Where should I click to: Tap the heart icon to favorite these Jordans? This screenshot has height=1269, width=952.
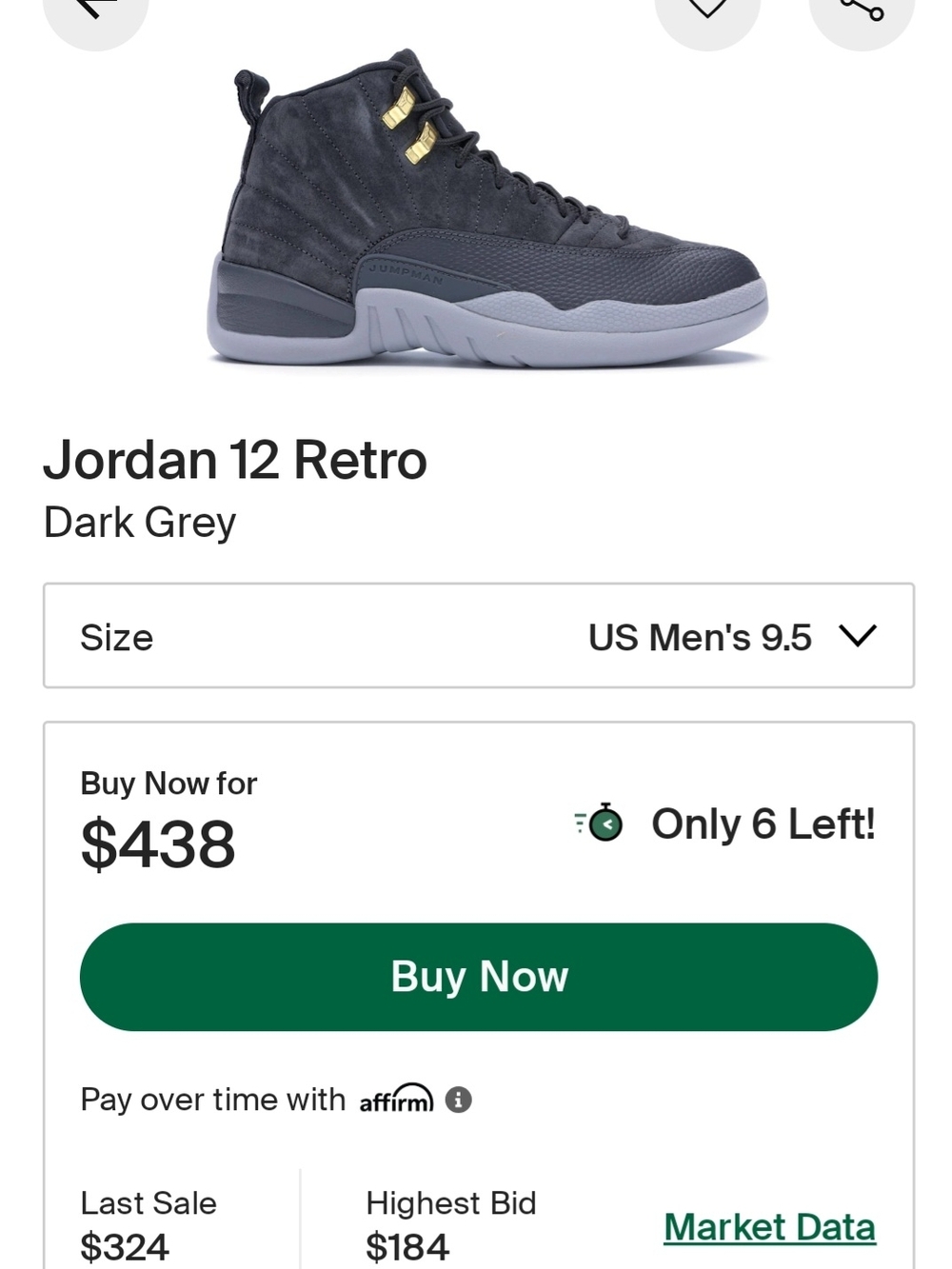click(x=707, y=10)
